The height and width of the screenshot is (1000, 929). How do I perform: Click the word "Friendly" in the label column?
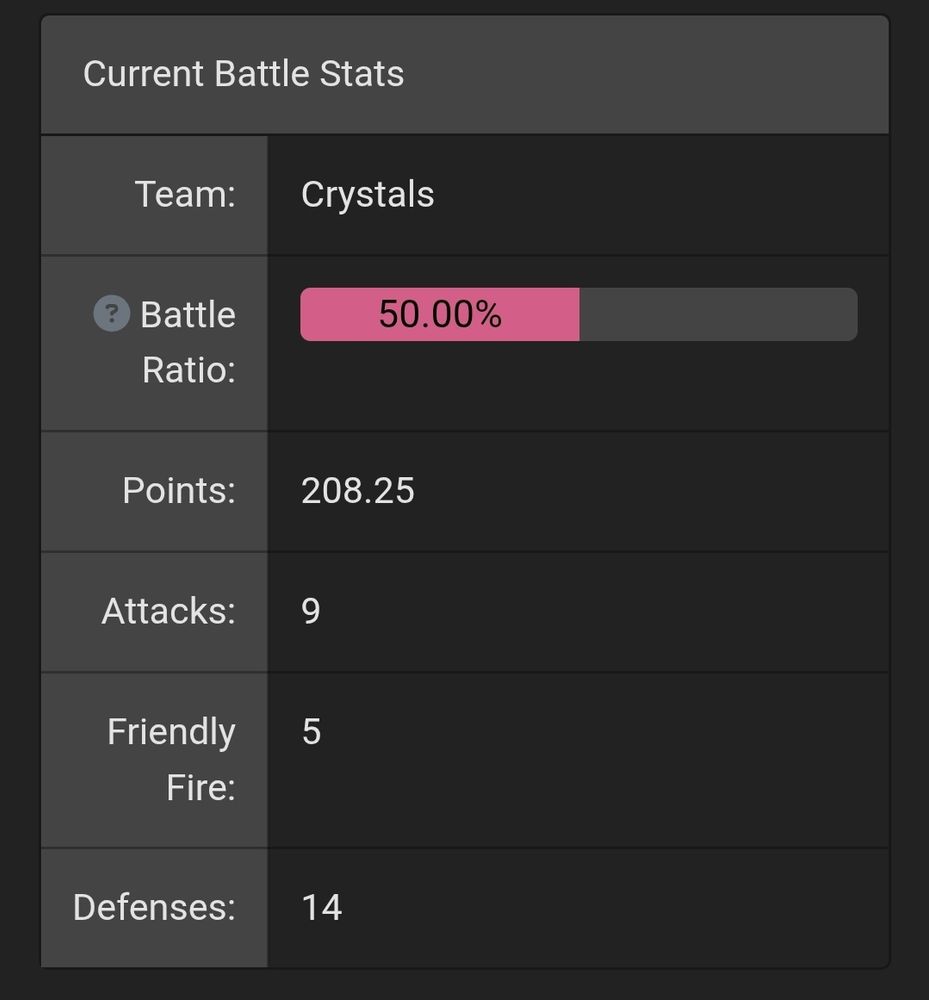pyautogui.click(x=171, y=732)
